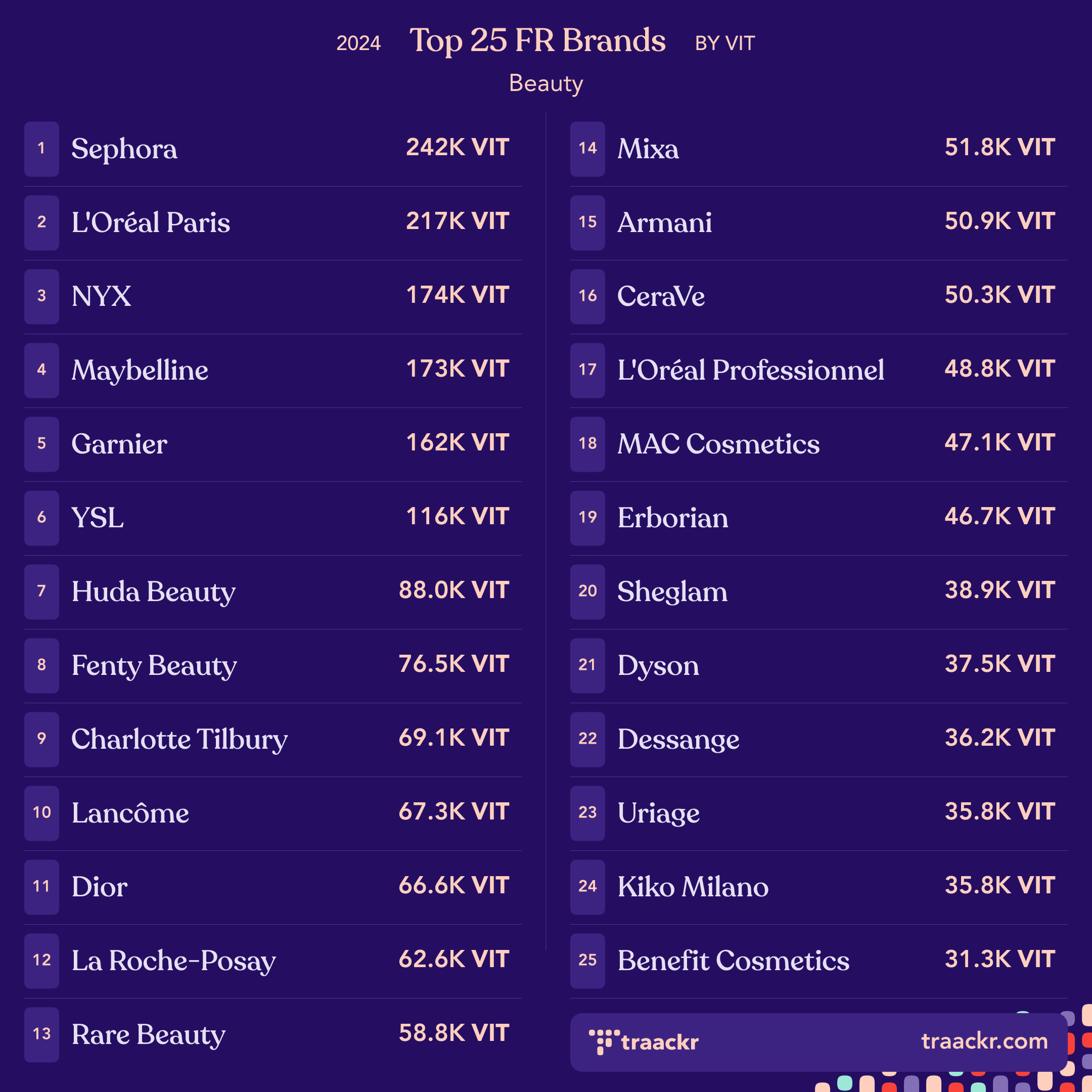Click the rank 10 badge beside Lancôme
This screenshot has height=1092, width=1092.
41,813
